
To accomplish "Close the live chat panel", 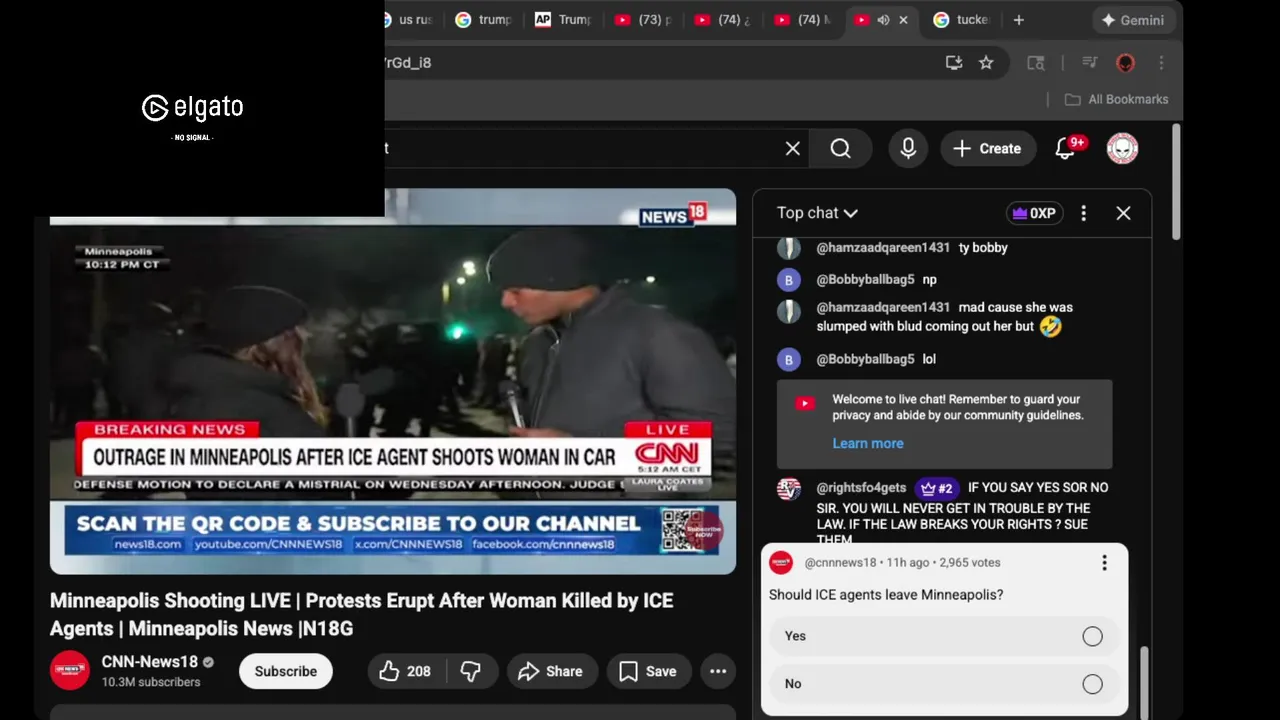I will (x=1123, y=213).
